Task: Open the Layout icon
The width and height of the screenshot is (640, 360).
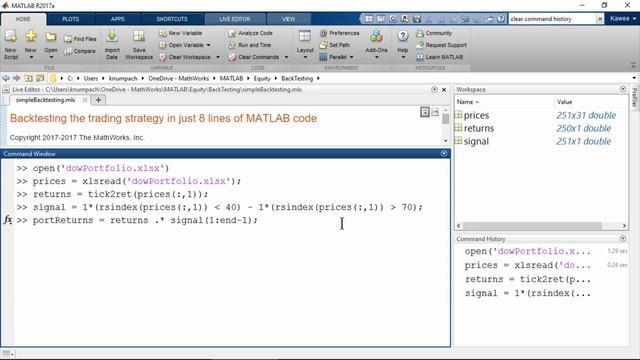Action: click(304, 37)
